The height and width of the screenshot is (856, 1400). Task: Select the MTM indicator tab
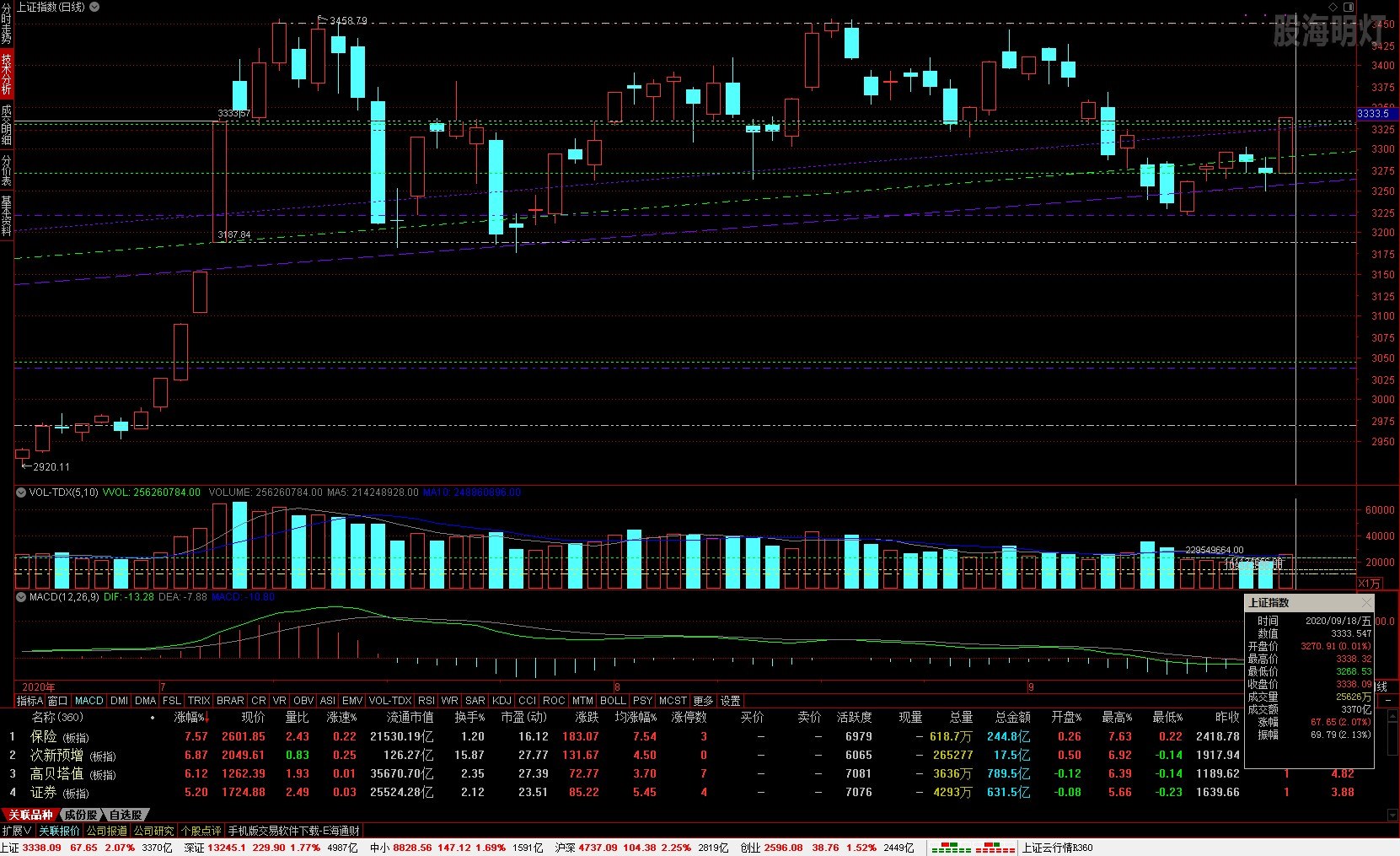[582, 701]
